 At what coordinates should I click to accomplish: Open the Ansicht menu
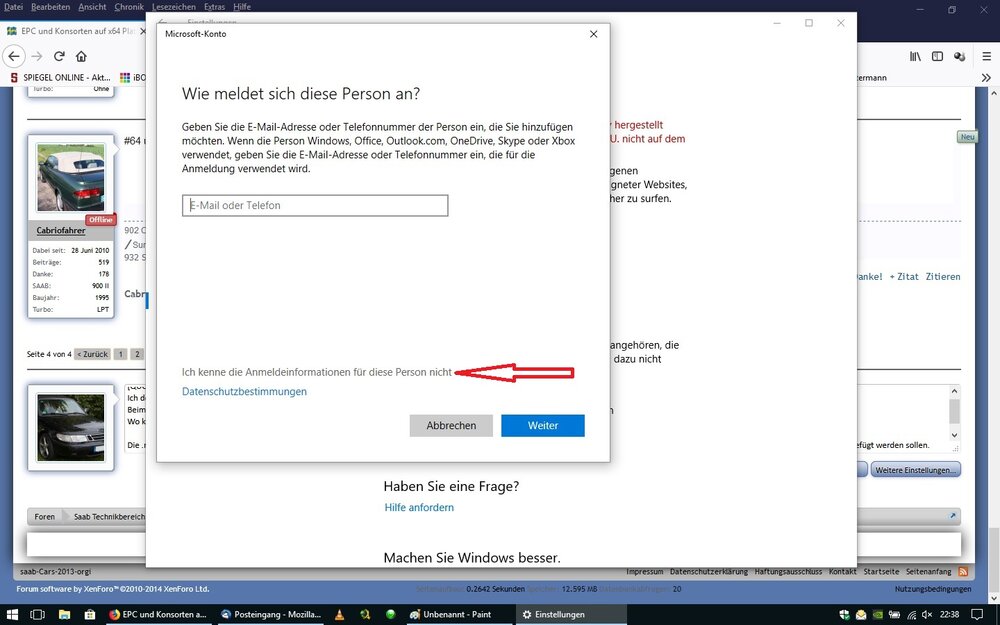pos(92,6)
